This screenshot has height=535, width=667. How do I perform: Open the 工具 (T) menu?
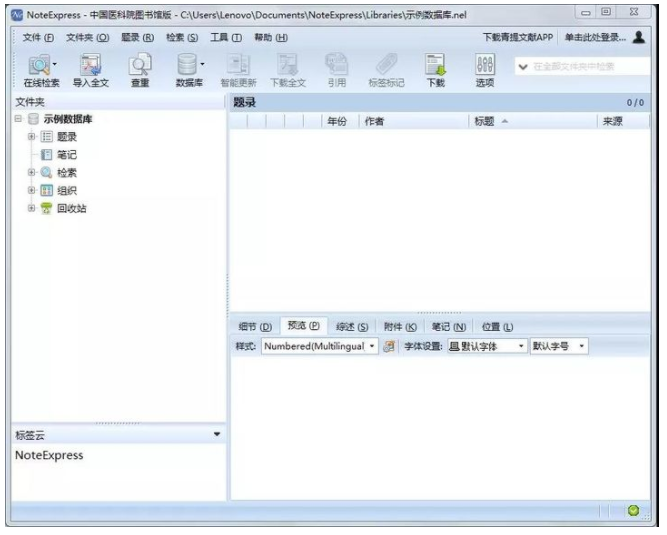click(226, 37)
